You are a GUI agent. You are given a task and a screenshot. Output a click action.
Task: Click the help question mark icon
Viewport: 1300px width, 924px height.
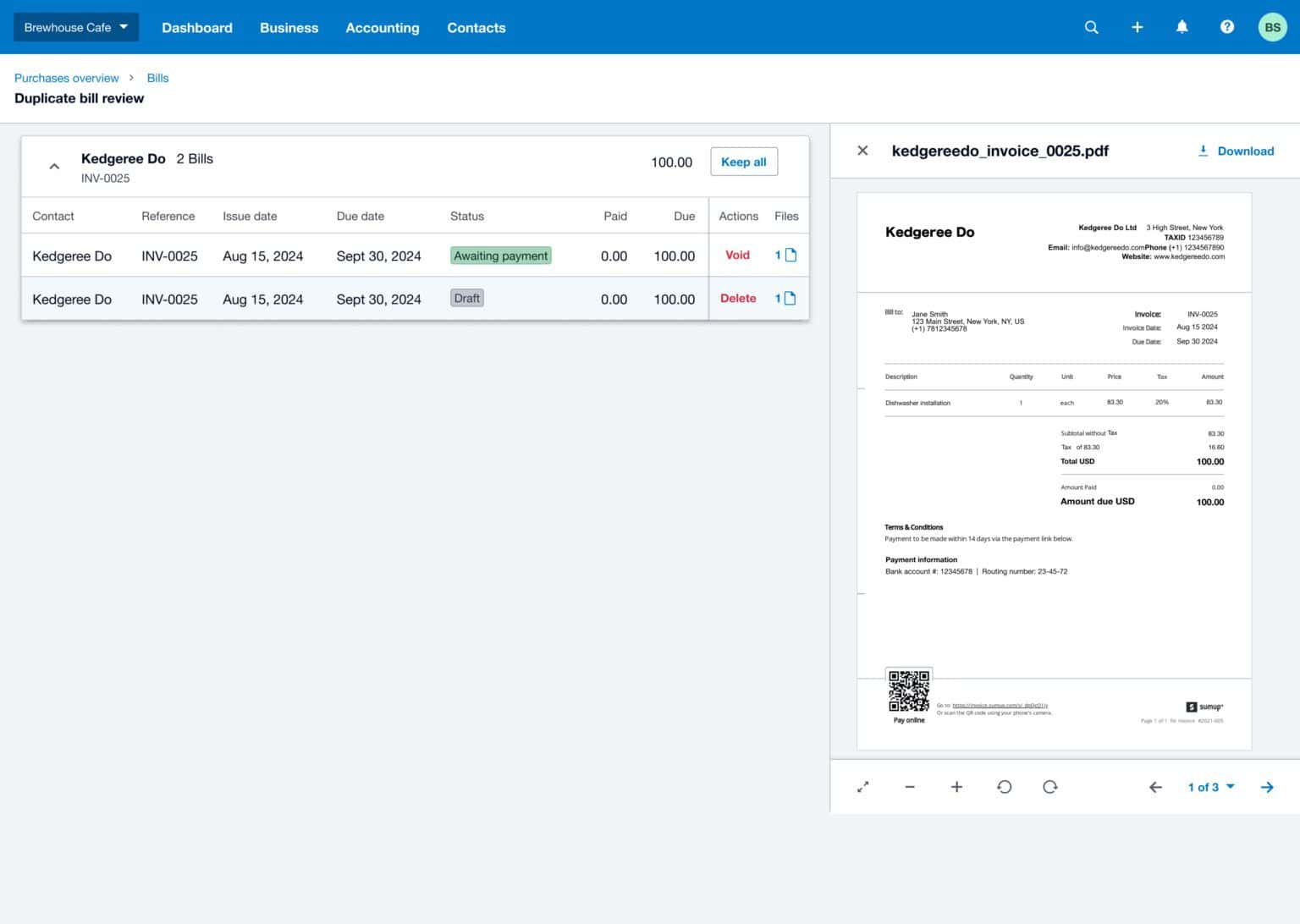(x=1227, y=26)
